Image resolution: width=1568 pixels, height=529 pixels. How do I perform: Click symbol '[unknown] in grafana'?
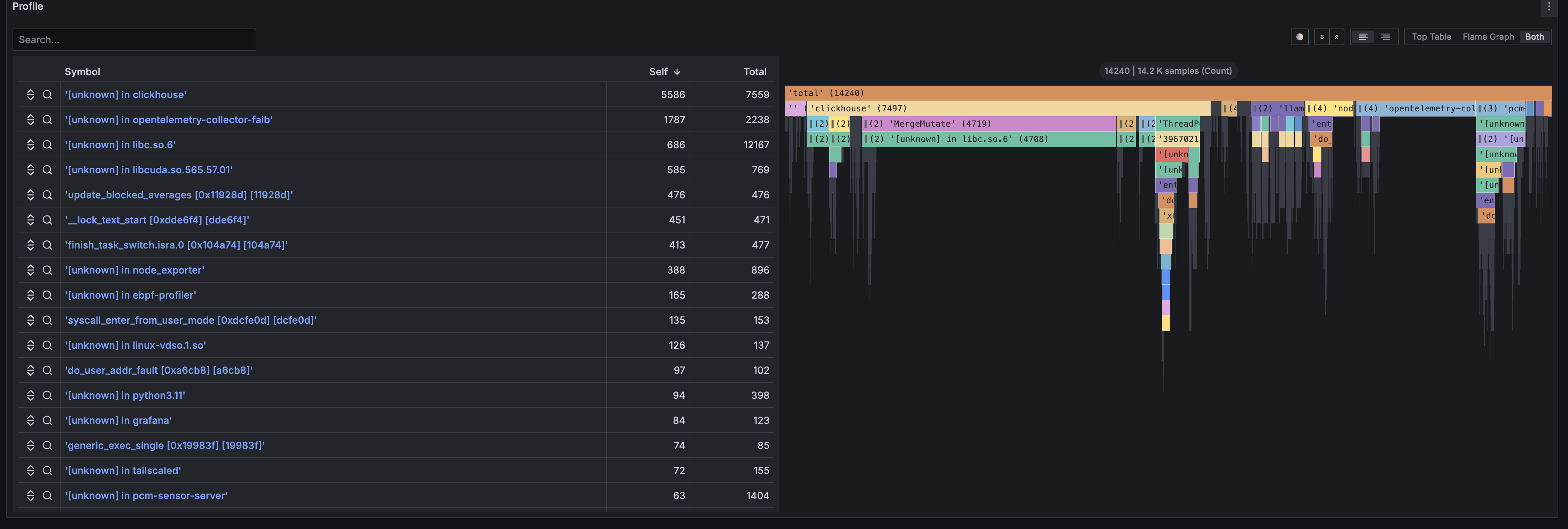tap(118, 420)
